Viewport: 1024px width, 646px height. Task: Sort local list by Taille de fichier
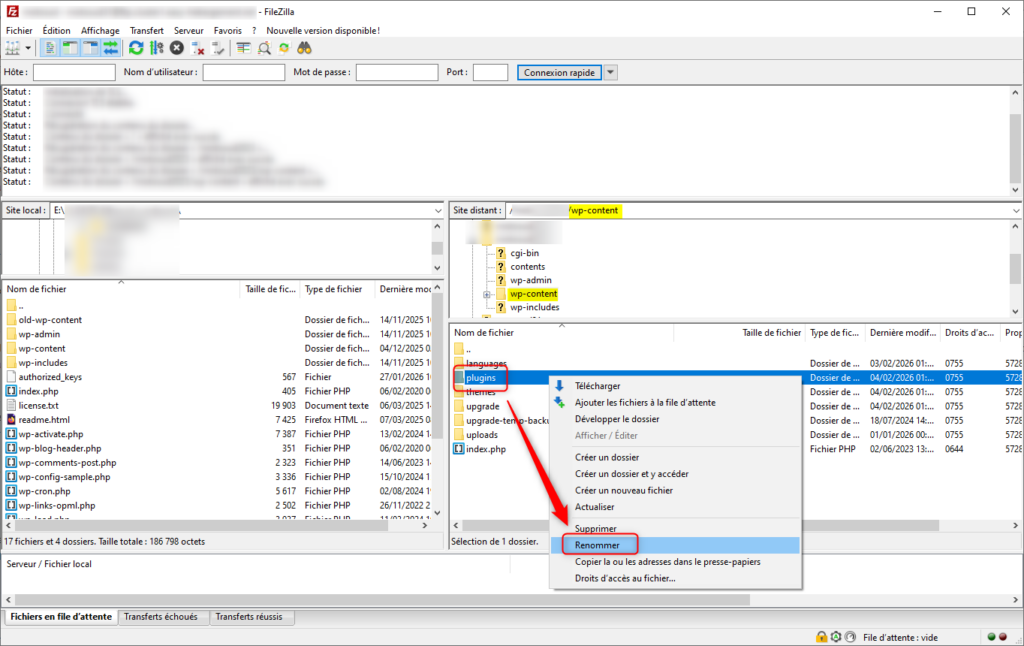point(270,289)
